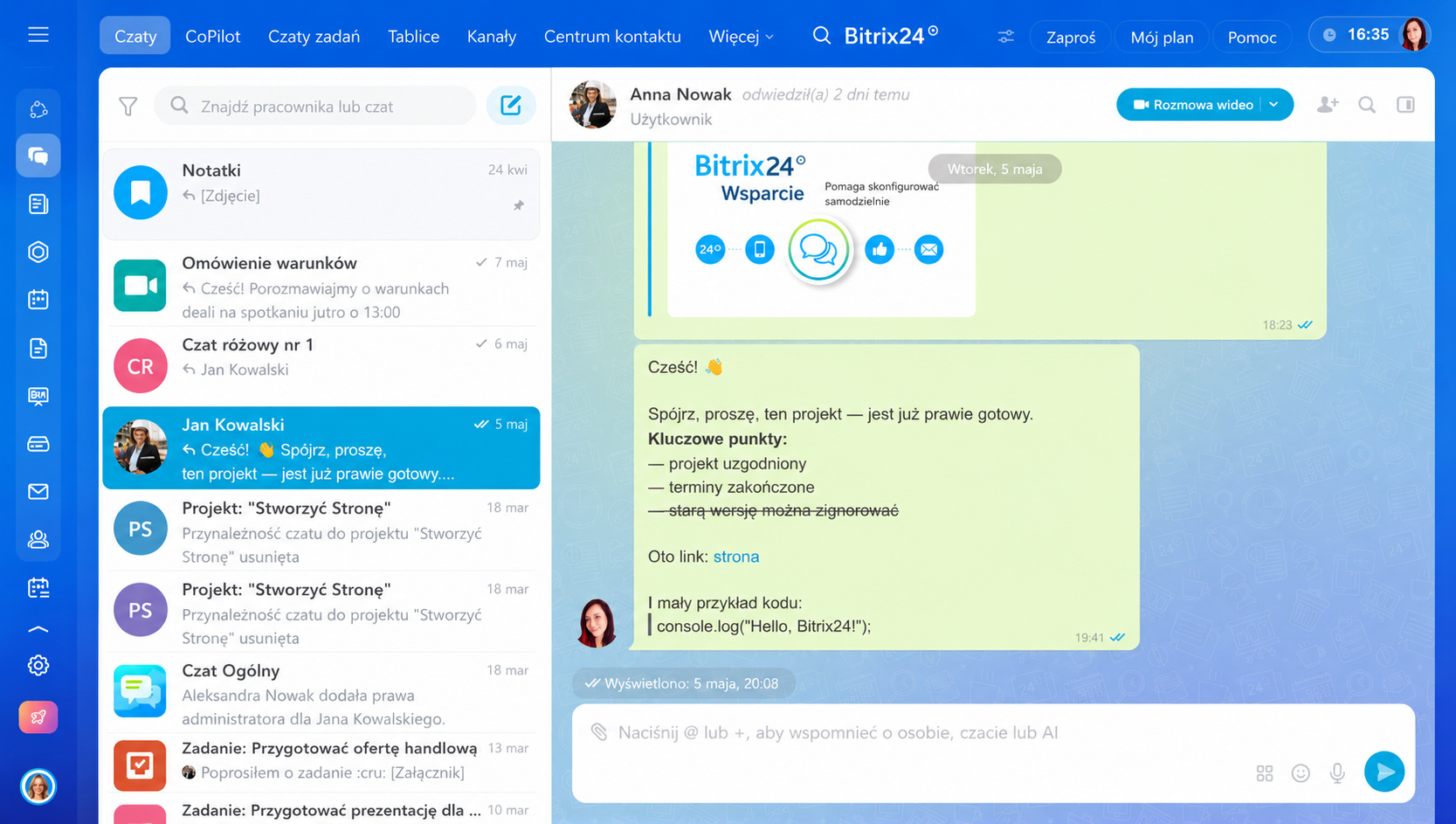Click the filter funnel icon in chat list
The height and width of the screenshot is (824, 1456).
tap(128, 107)
